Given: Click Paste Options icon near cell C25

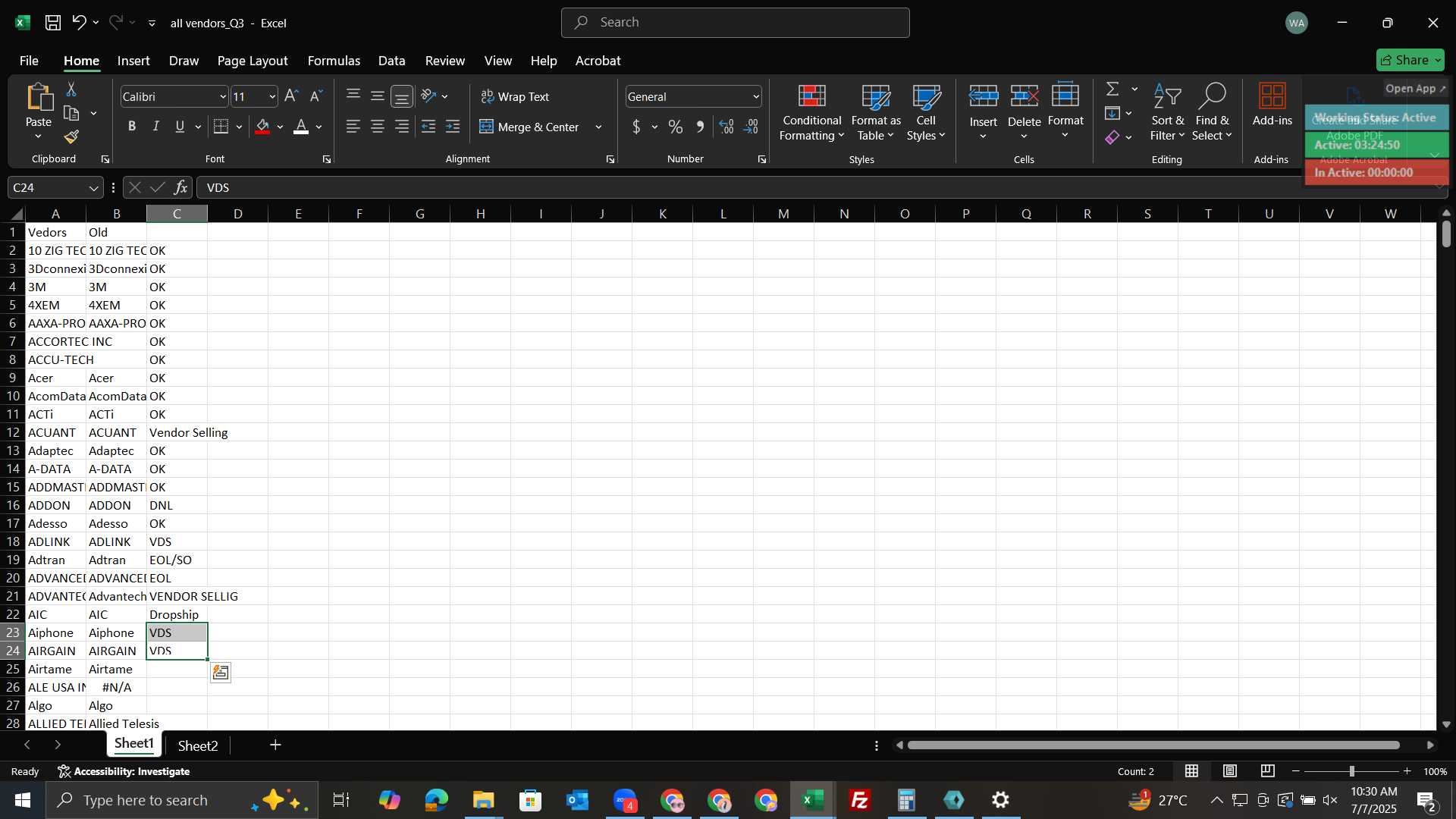Looking at the screenshot, I should click(221, 673).
